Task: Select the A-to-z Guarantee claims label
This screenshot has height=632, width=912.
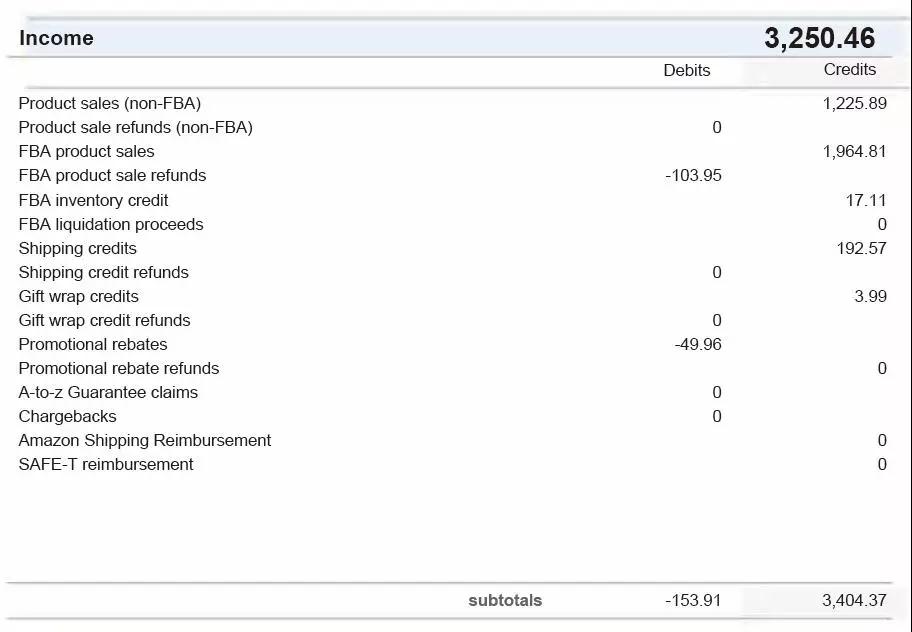Action: [108, 392]
